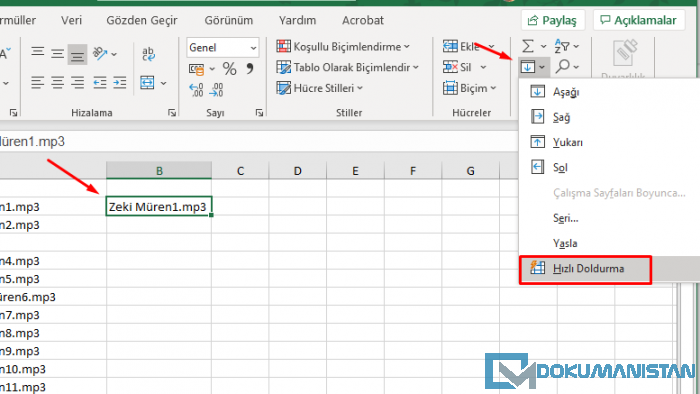Decrease decimal places

click(217, 90)
